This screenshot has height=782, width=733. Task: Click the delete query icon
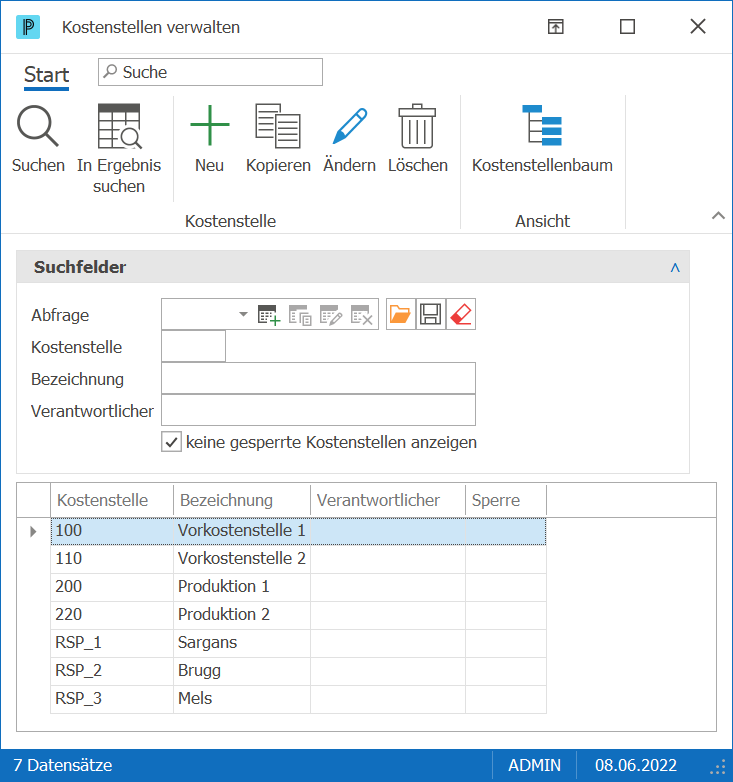pyautogui.click(x=362, y=315)
